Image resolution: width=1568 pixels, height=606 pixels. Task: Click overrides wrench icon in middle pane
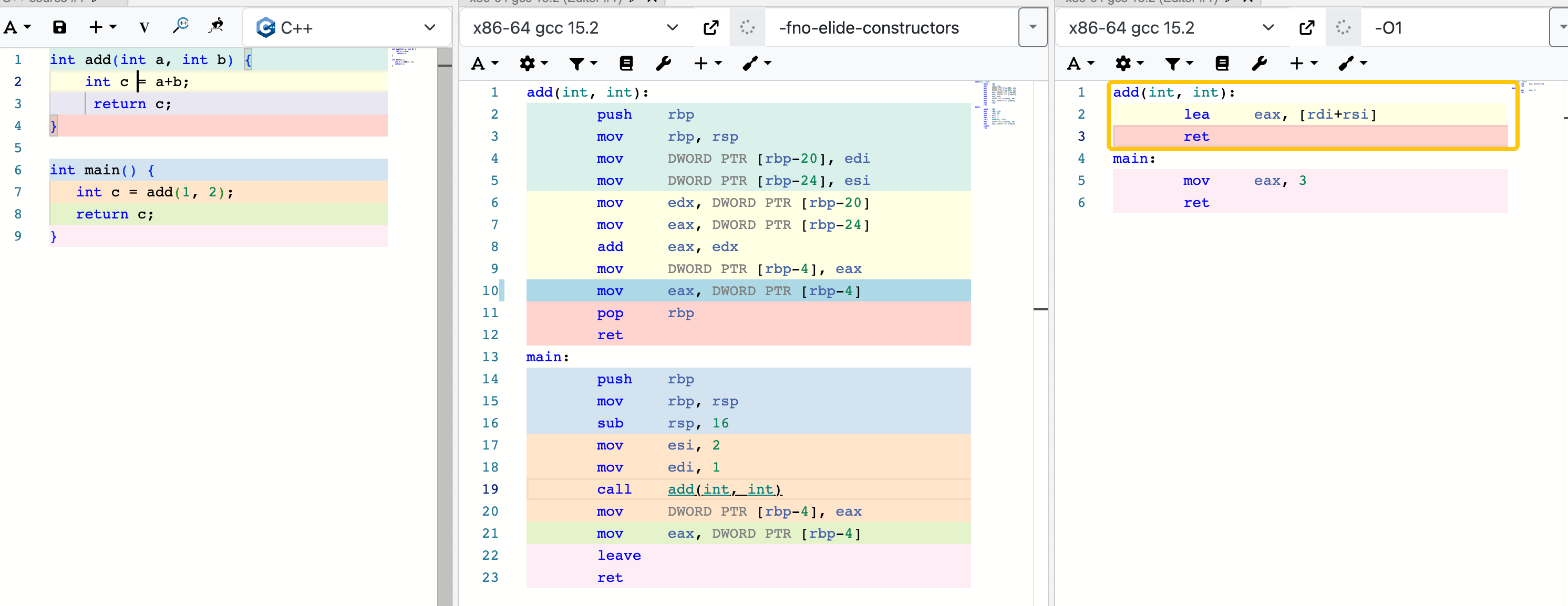click(664, 63)
